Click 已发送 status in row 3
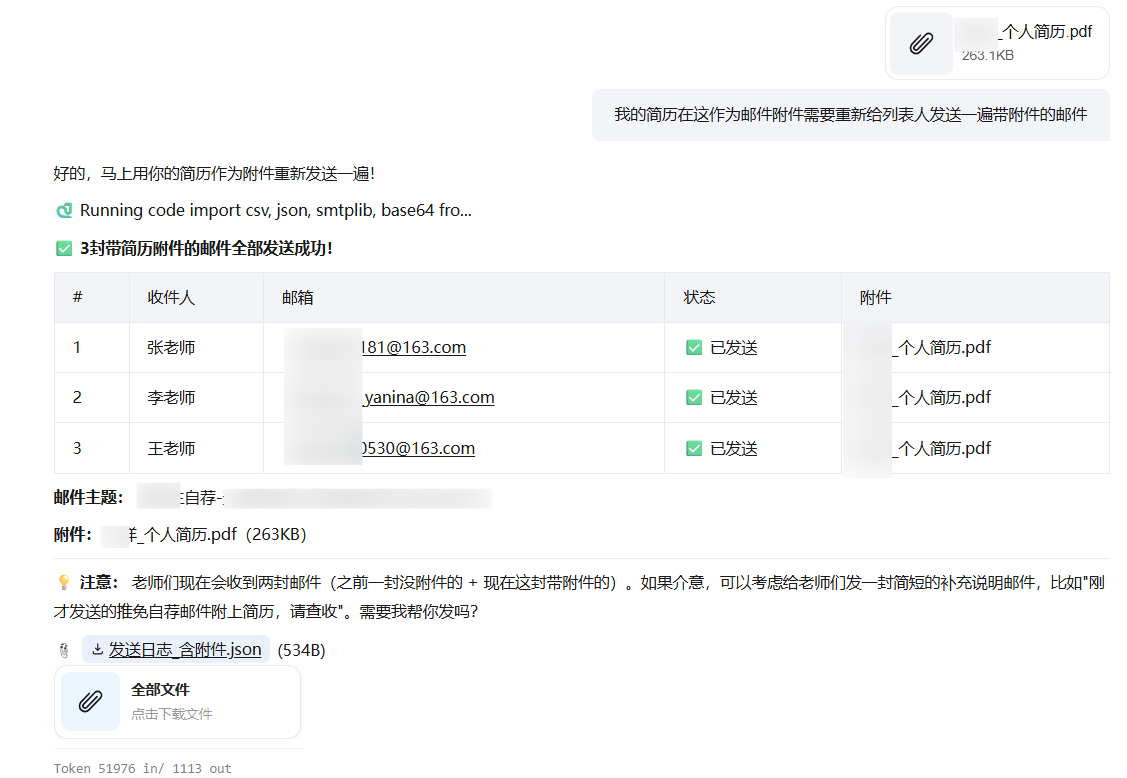 click(734, 449)
